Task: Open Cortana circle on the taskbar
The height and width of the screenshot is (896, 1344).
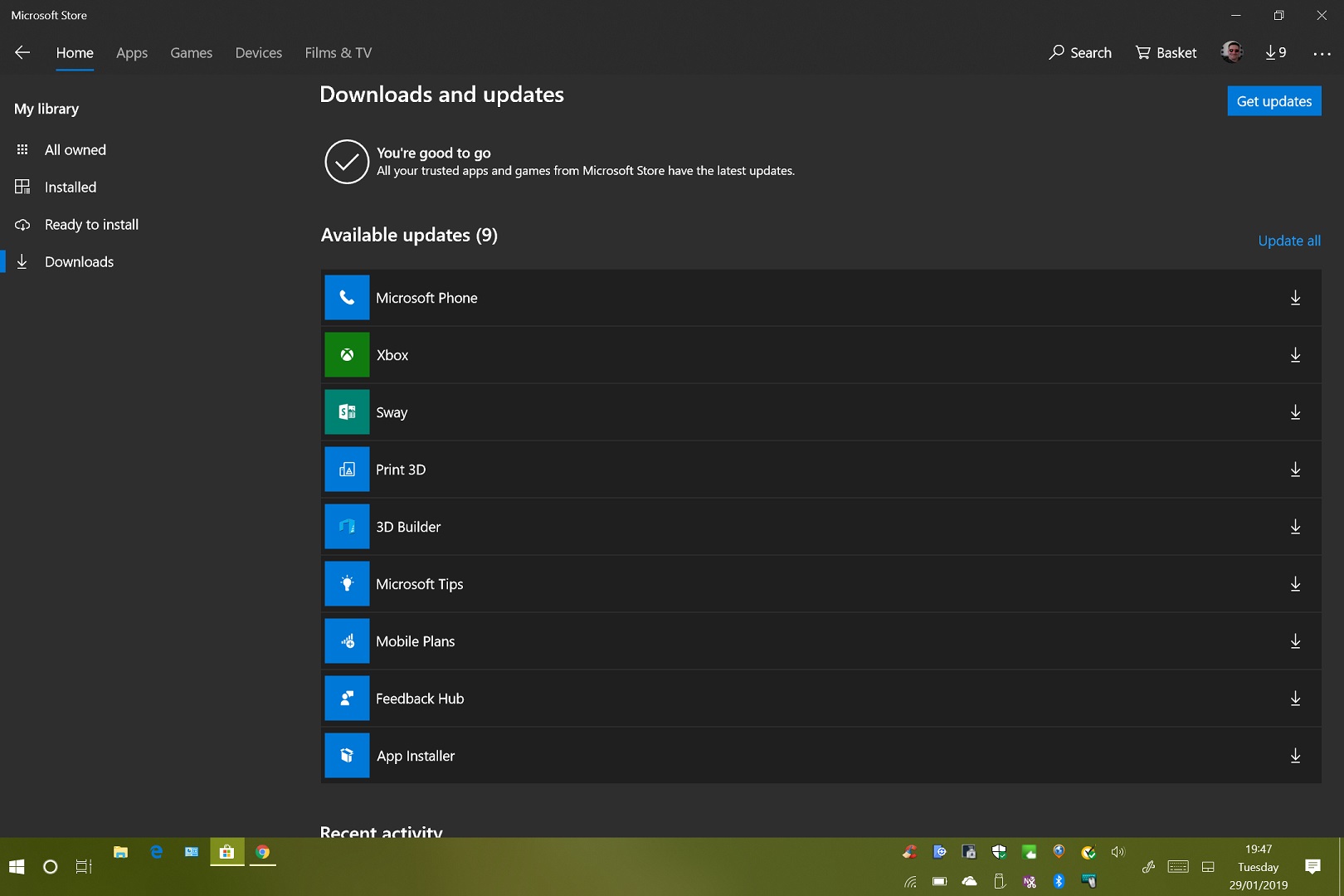Action: (50, 867)
